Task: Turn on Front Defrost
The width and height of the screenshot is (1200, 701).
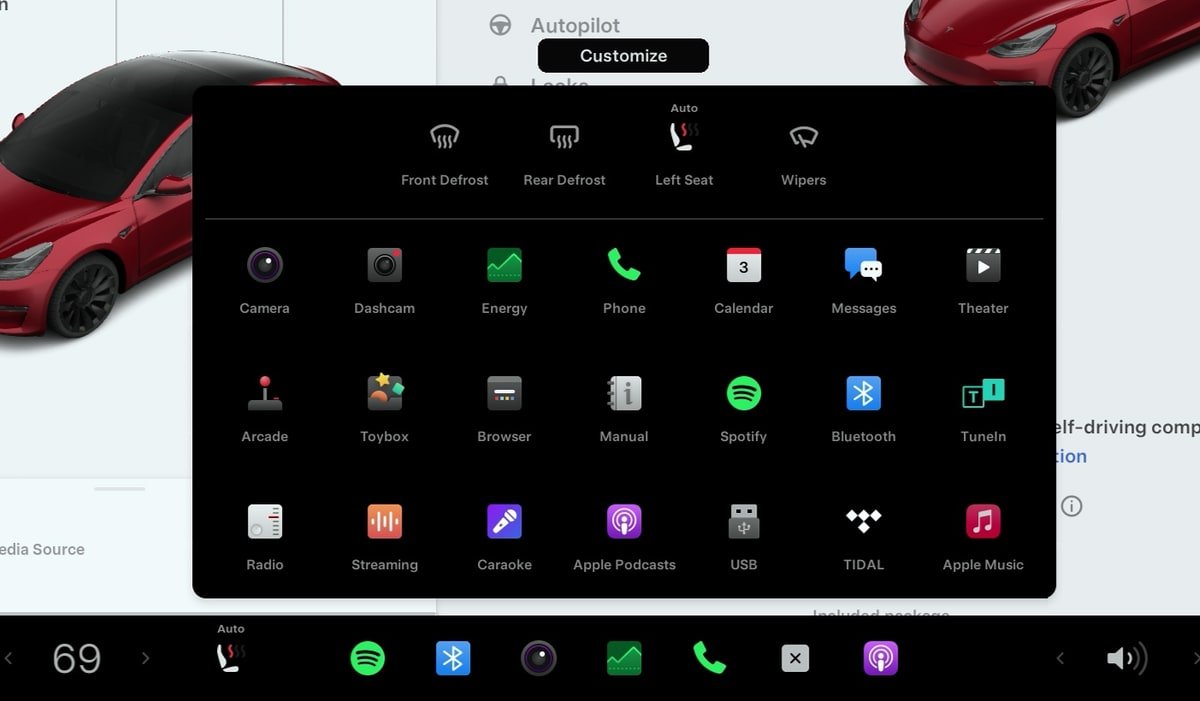Action: (444, 154)
